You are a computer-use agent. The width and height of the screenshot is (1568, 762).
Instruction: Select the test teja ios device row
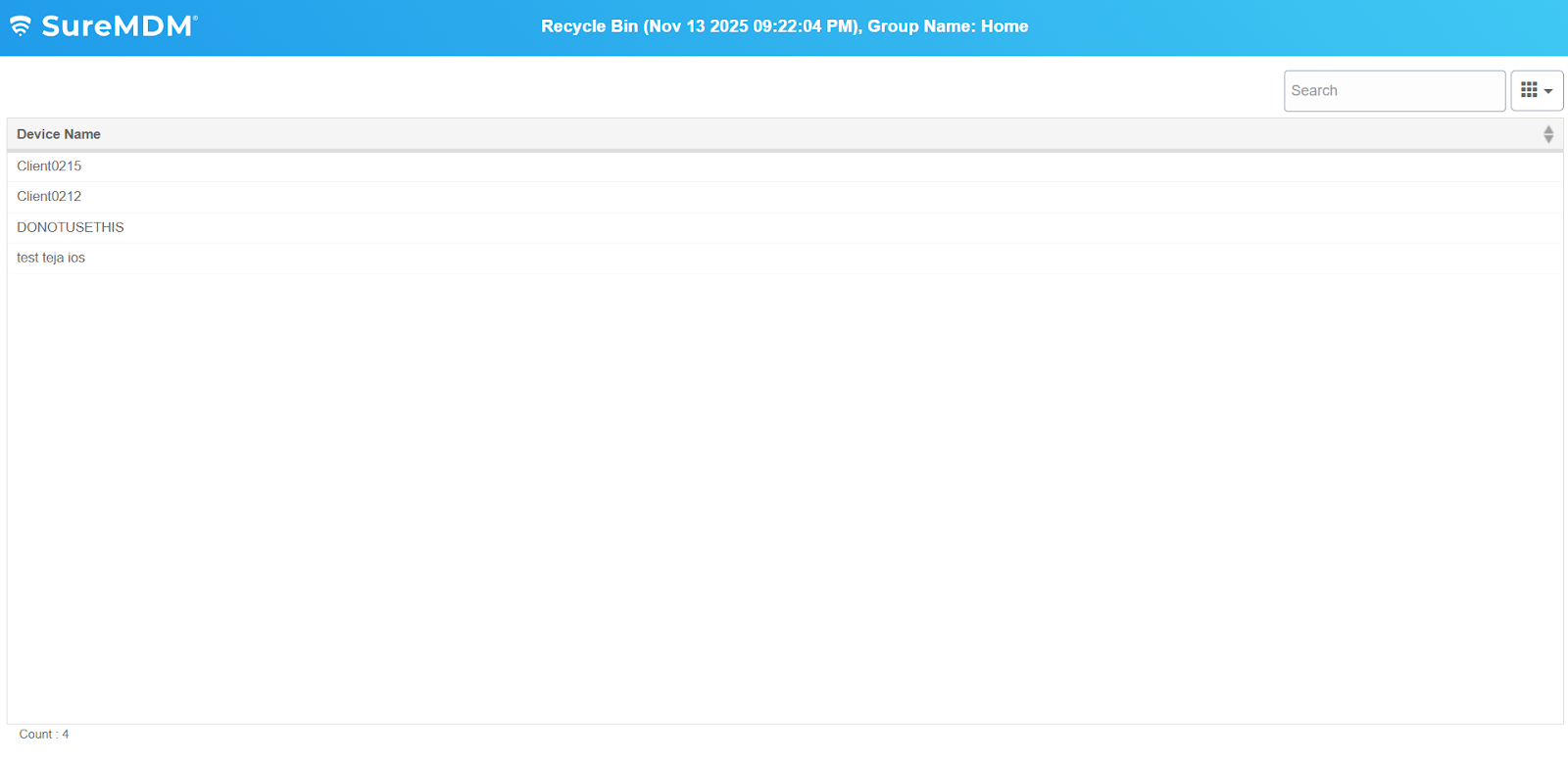pyautogui.click(x=51, y=258)
